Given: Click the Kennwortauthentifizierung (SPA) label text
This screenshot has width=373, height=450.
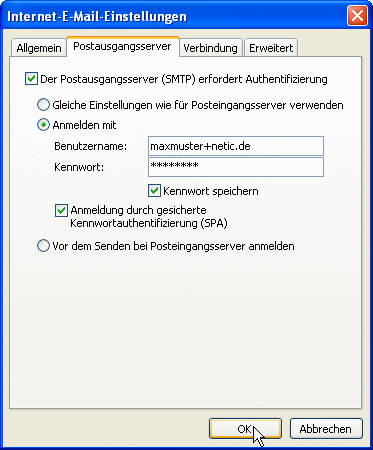Looking at the screenshot, I should click(x=149, y=223).
